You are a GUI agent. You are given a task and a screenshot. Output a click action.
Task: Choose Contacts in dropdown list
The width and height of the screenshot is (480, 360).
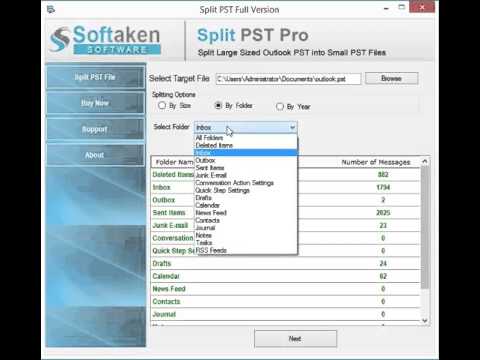pos(246,220)
